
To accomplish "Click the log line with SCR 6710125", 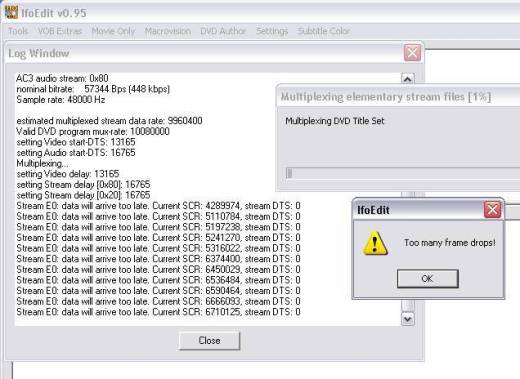I will click(x=158, y=312).
